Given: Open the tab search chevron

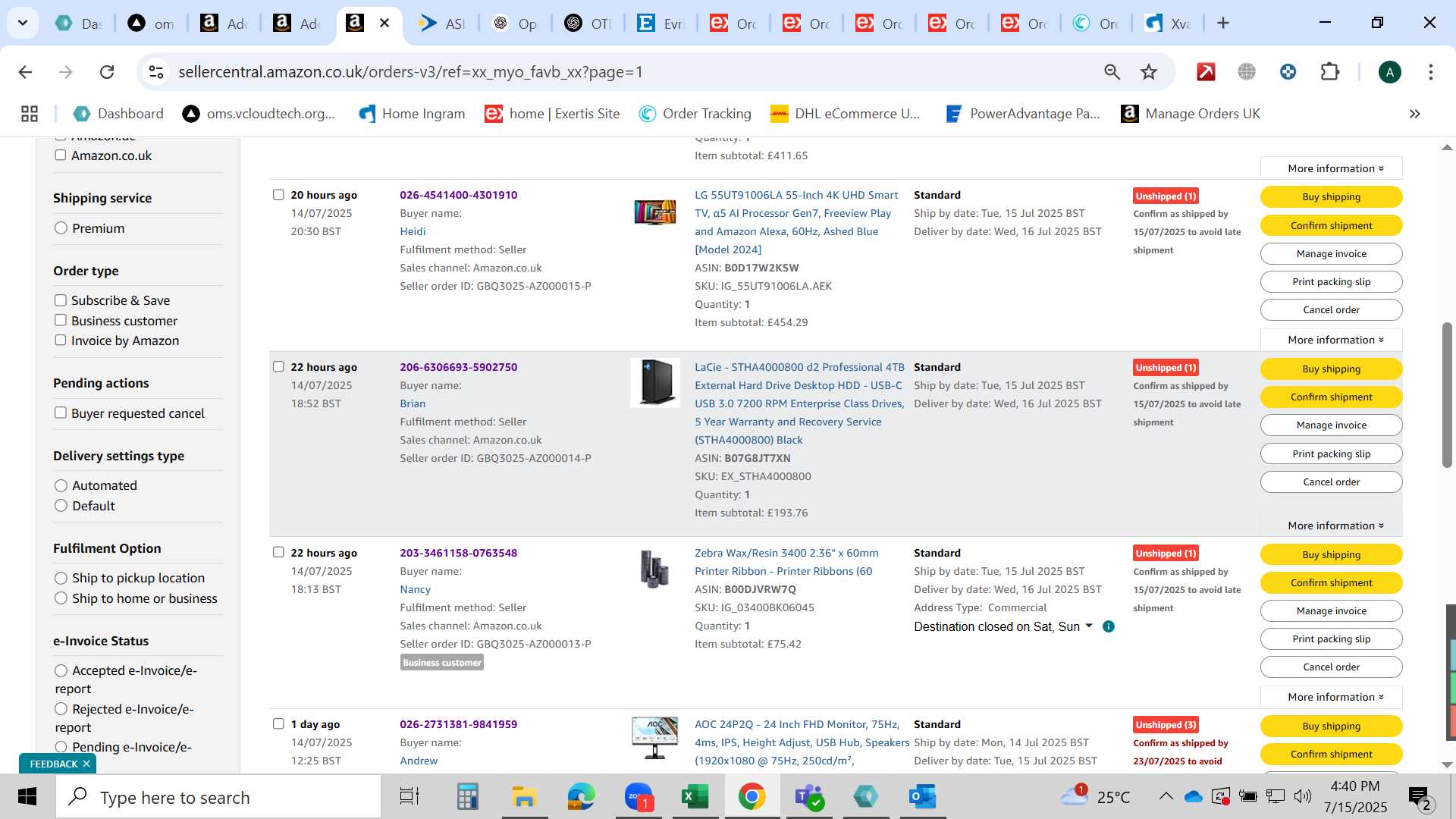Looking at the screenshot, I should tap(23, 23).
